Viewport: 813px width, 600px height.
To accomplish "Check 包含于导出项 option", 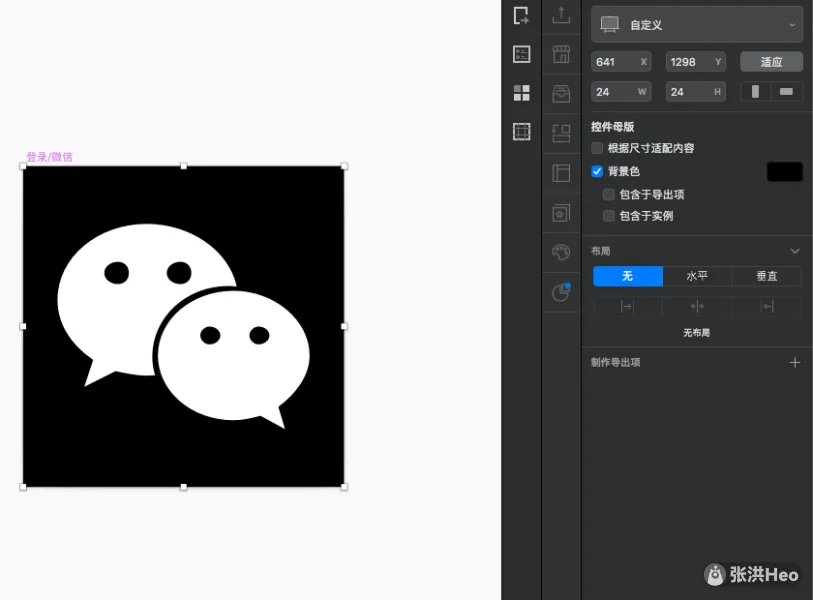I will (x=609, y=194).
